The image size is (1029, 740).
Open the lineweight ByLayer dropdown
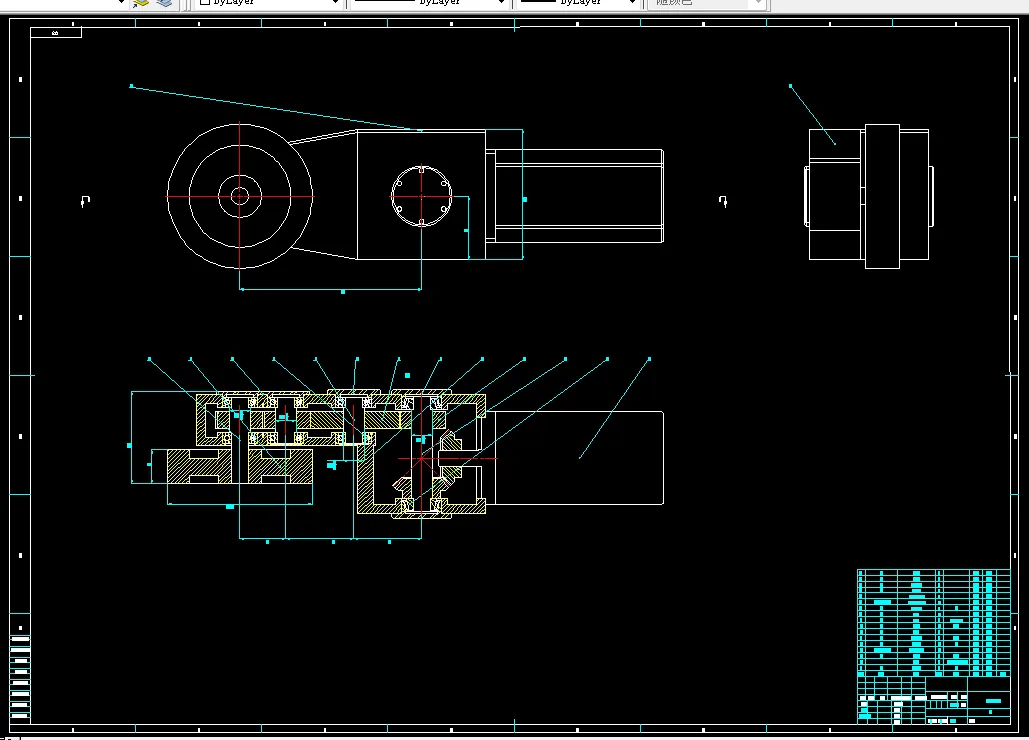click(579, 3)
